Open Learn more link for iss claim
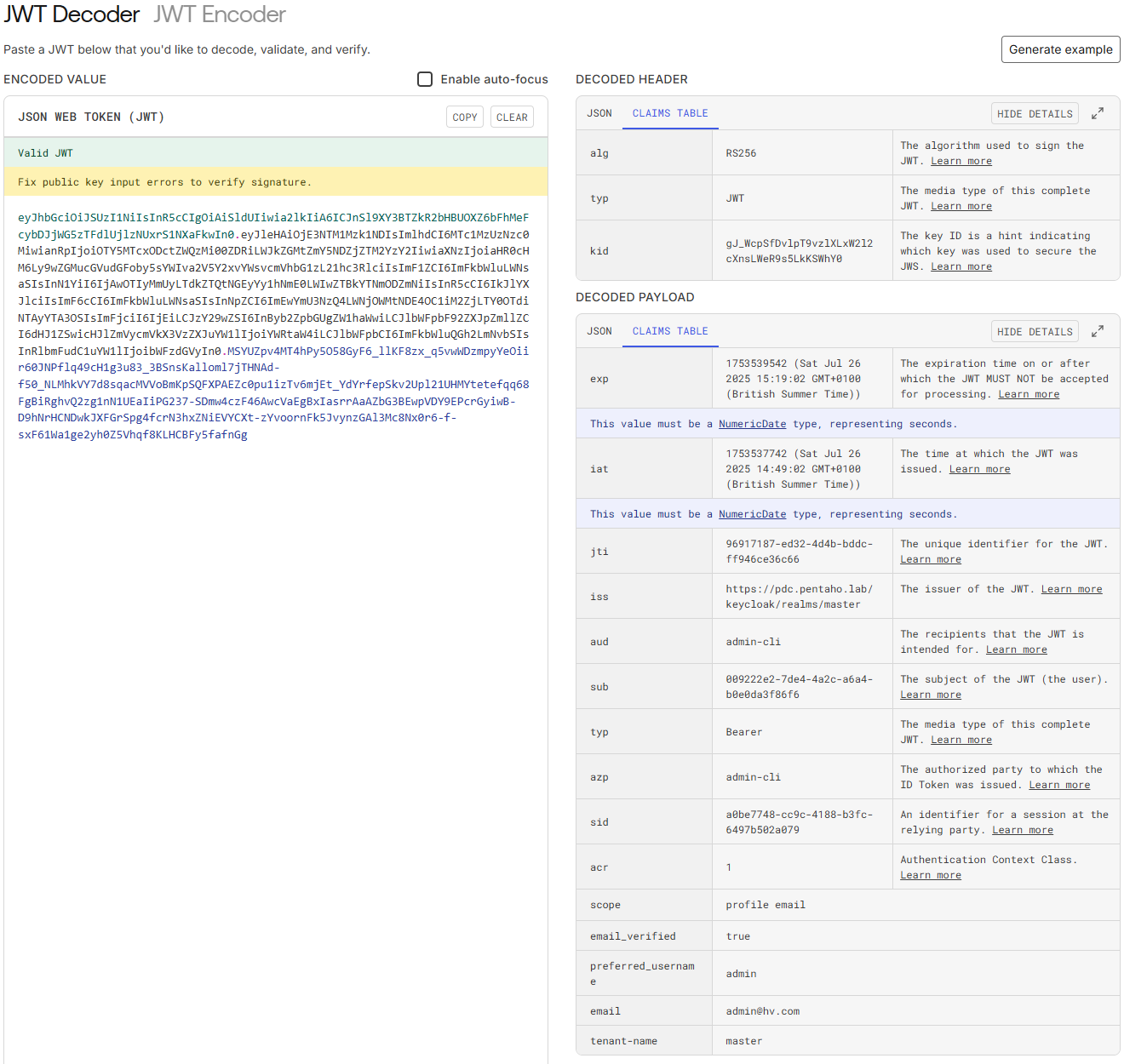Screen dimensions: 1124x1064 (x=1071, y=589)
